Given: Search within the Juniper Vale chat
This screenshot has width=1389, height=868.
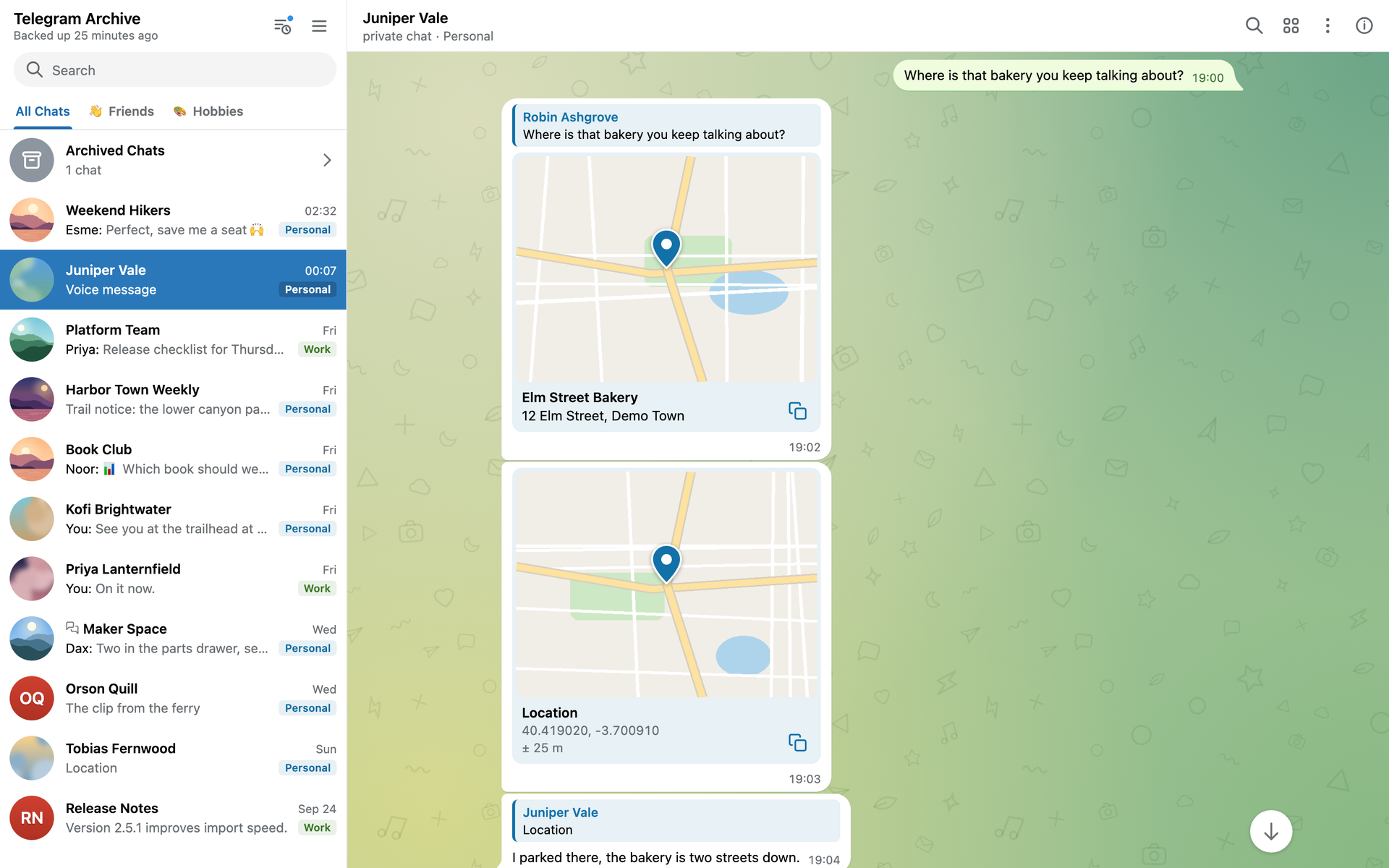Looking at the screenshot, I should [1254, 26].
